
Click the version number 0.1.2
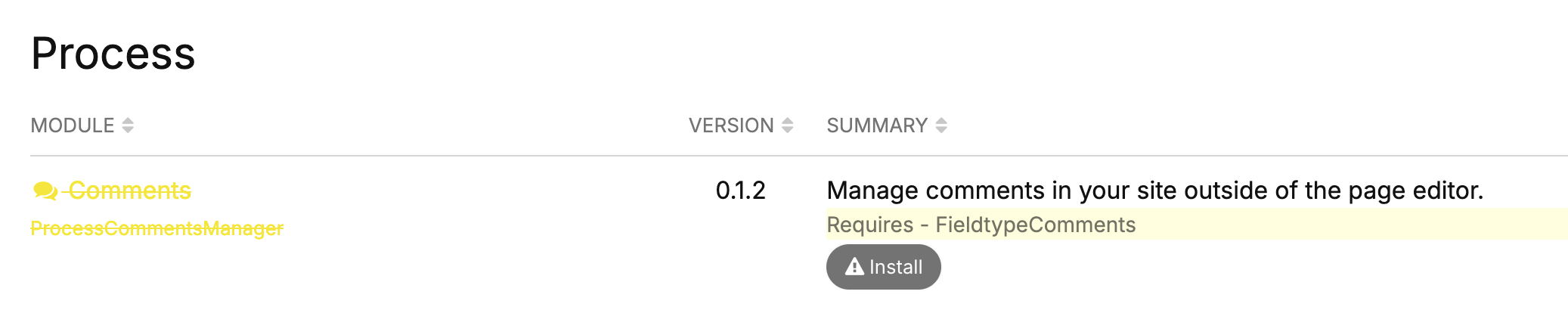coord(740,191)
